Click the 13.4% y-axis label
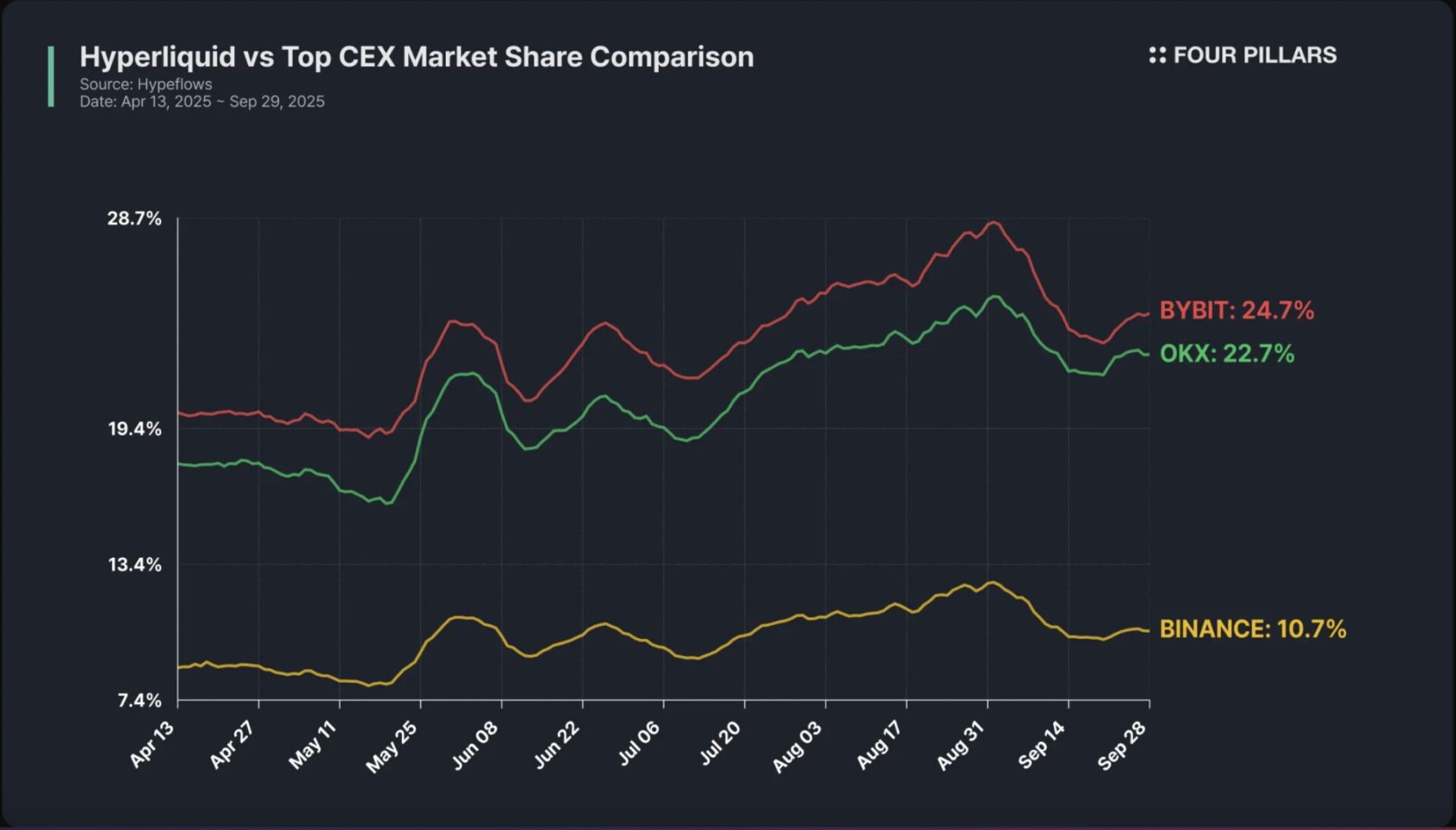Image resolution: width=1456 pixels, height=830 pixels. (x=134, y=565)
